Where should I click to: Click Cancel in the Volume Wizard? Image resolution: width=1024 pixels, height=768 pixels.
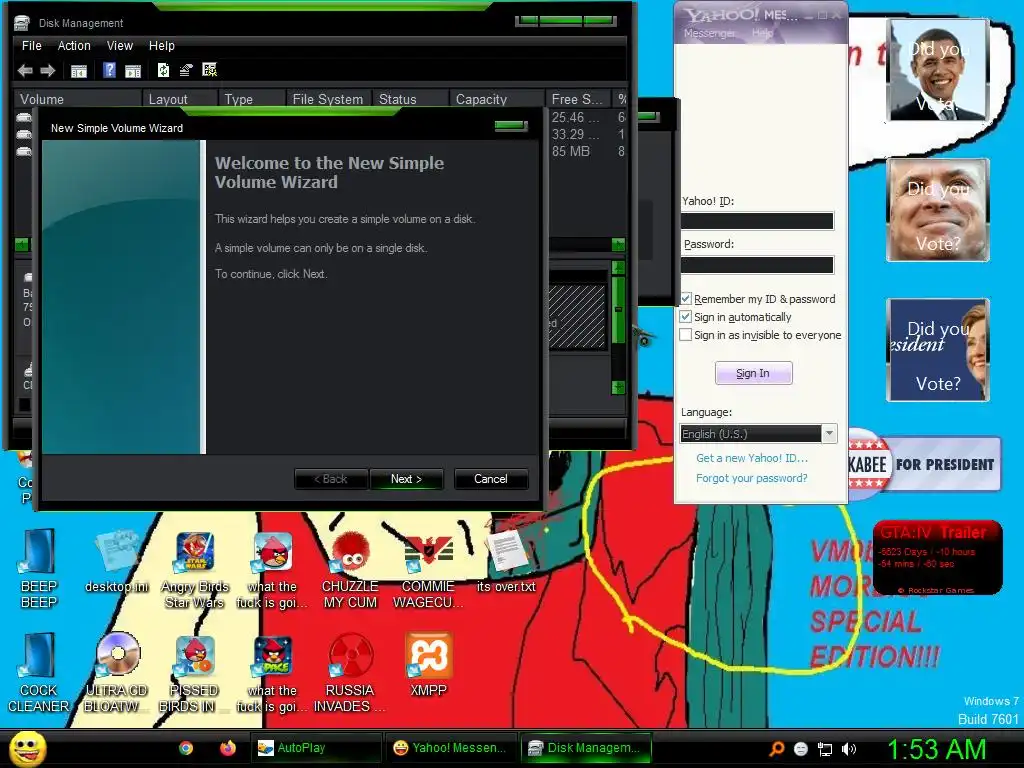[x=490, y=479]
